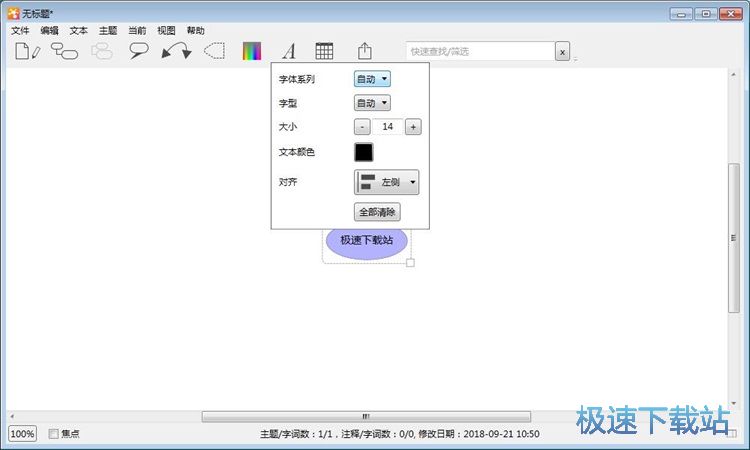Screen dimensions: 750x450
Task: Click the export share icon
Action: pos(364,51)
